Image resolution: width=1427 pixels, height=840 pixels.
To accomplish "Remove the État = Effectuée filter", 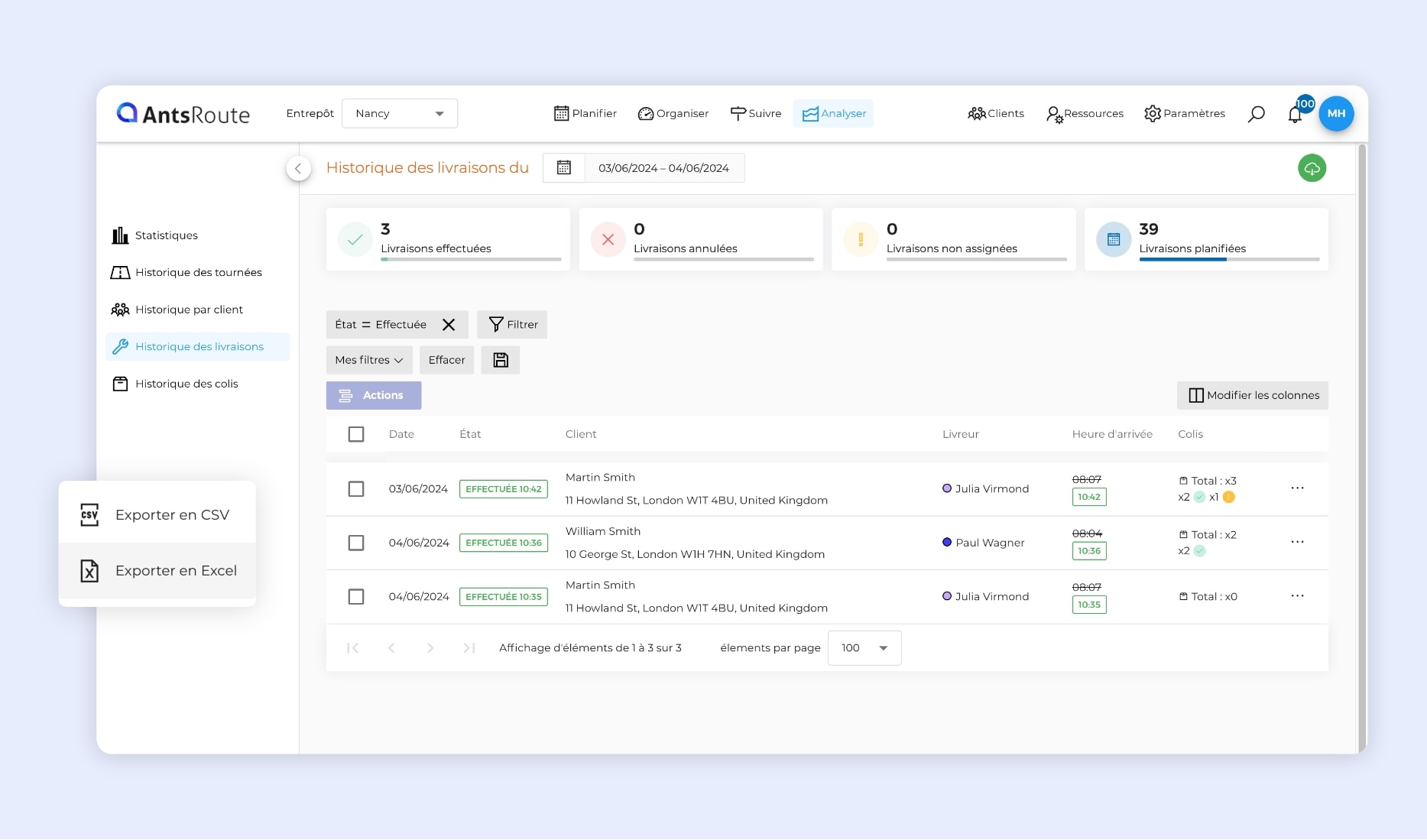I will (x=449, y=325).
